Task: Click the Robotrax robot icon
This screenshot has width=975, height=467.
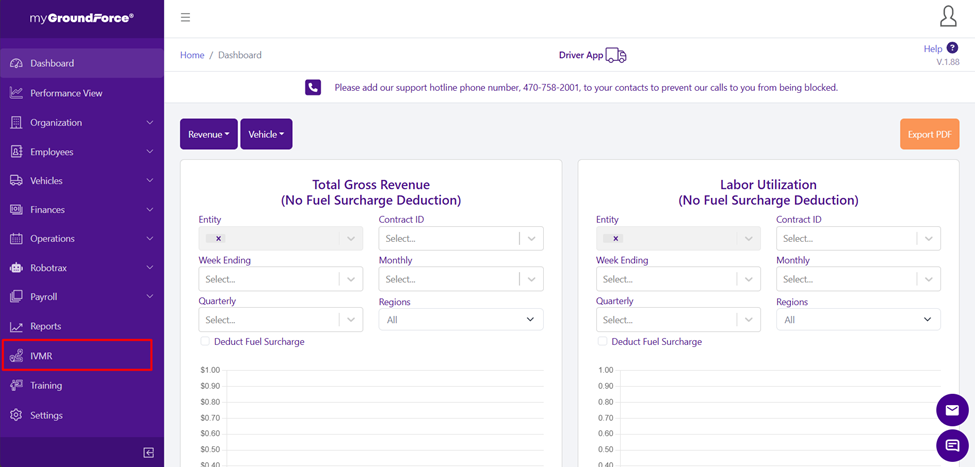Action: click(x=16, y=268)
